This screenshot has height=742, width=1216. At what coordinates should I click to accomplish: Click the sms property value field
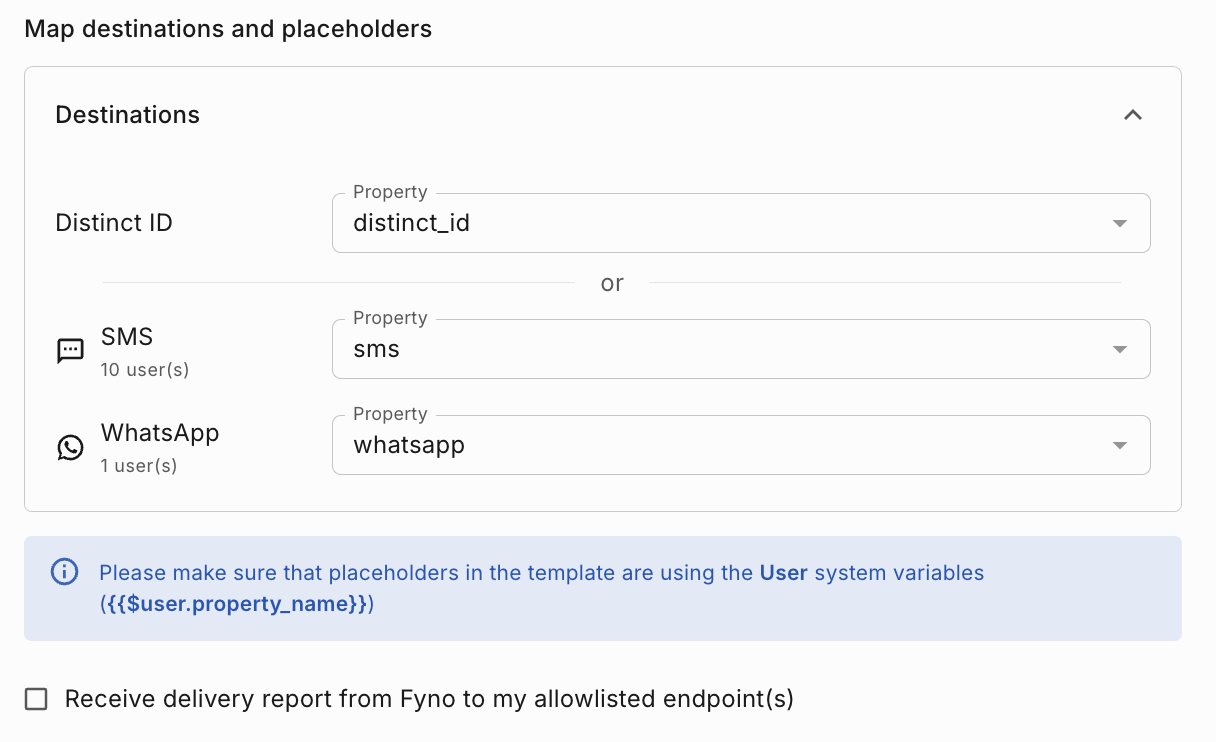click(x=700, y=349)
